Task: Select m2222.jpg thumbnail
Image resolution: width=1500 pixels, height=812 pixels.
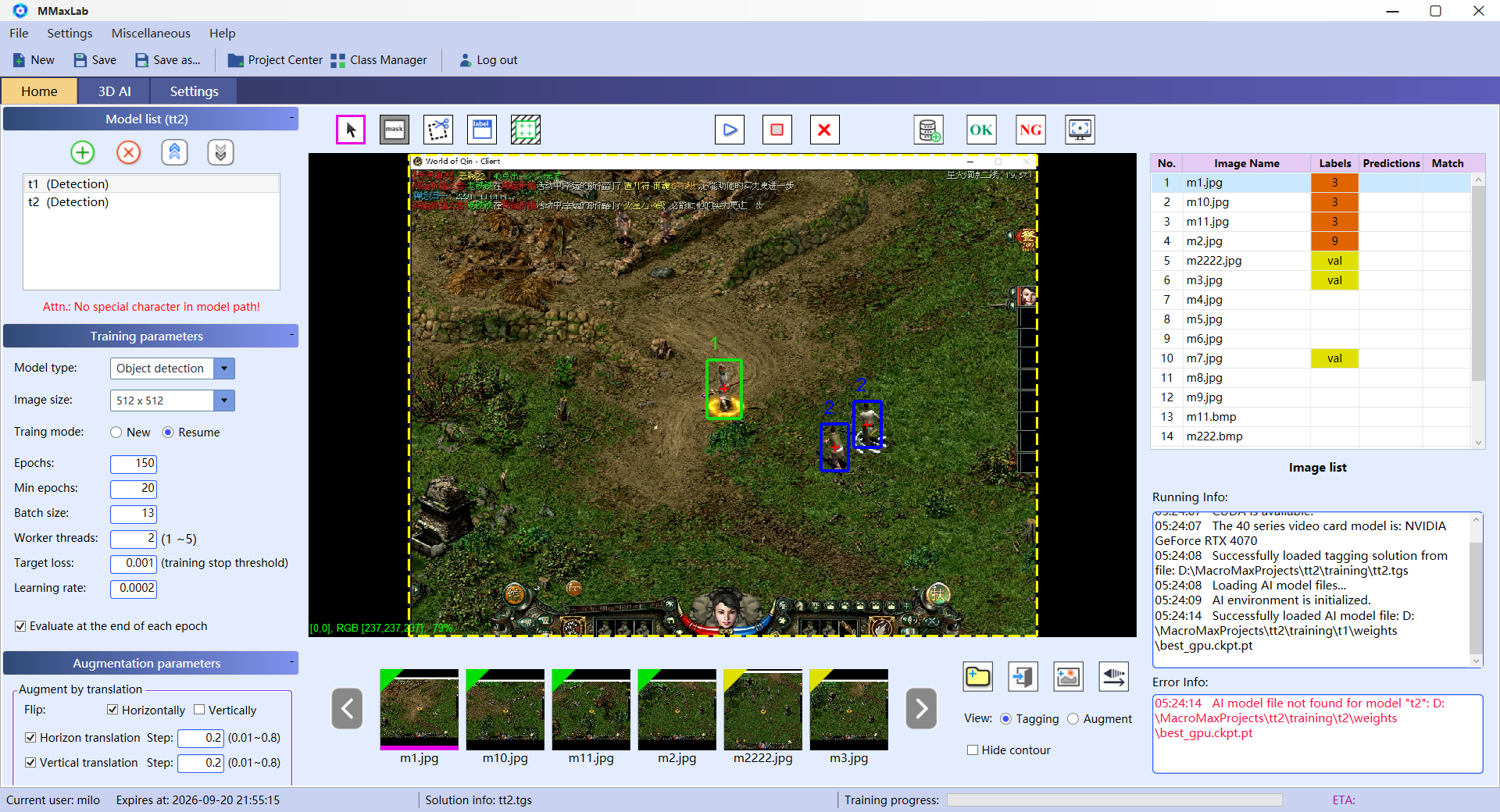Action: pos(762,709)
